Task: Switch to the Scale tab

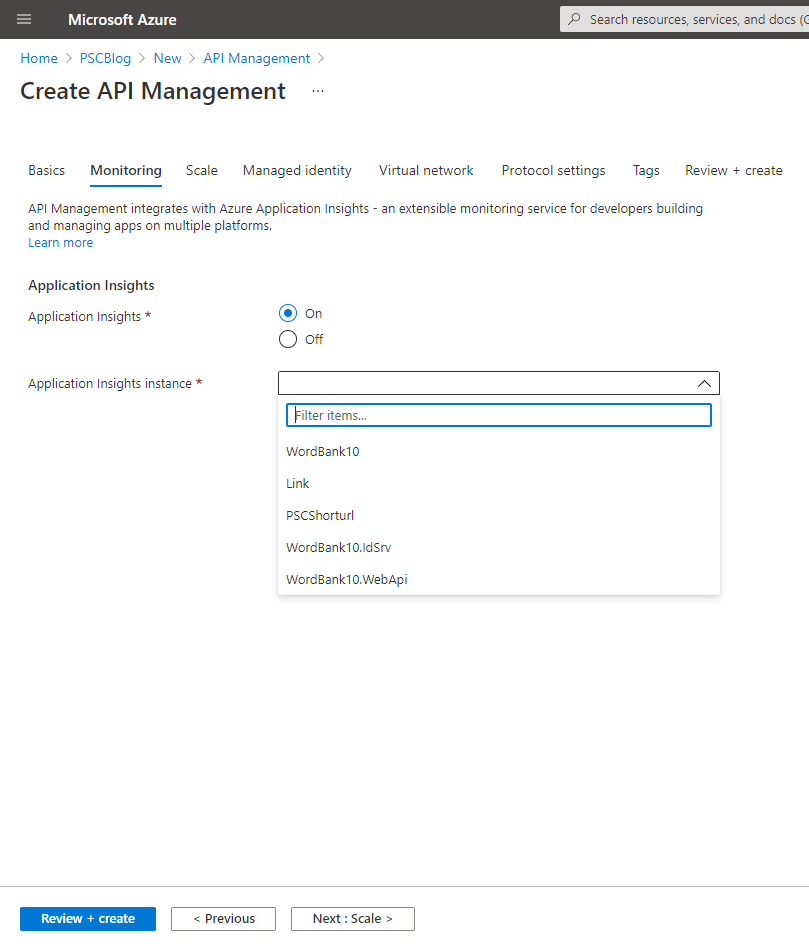Action: coord(202,170)
